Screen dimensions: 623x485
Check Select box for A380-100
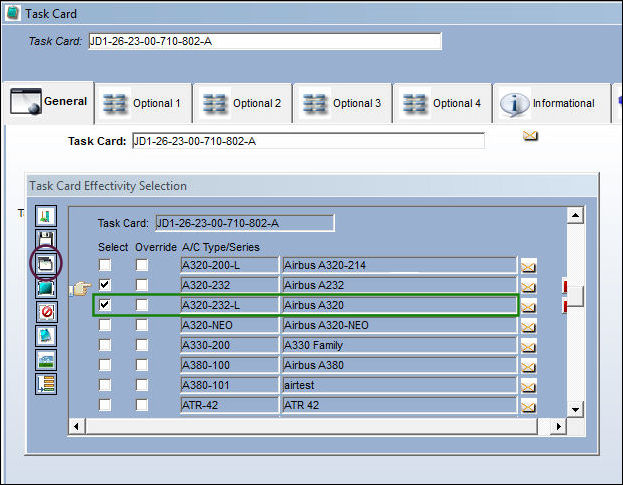105,365
